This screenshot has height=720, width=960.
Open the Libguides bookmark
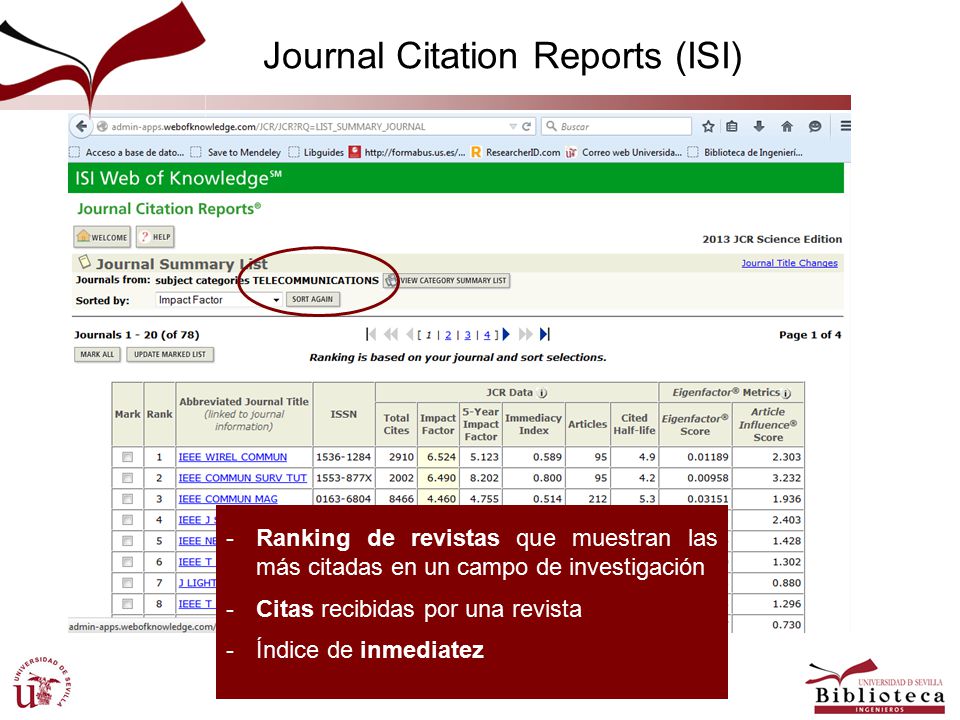click(x=317, y=152)
